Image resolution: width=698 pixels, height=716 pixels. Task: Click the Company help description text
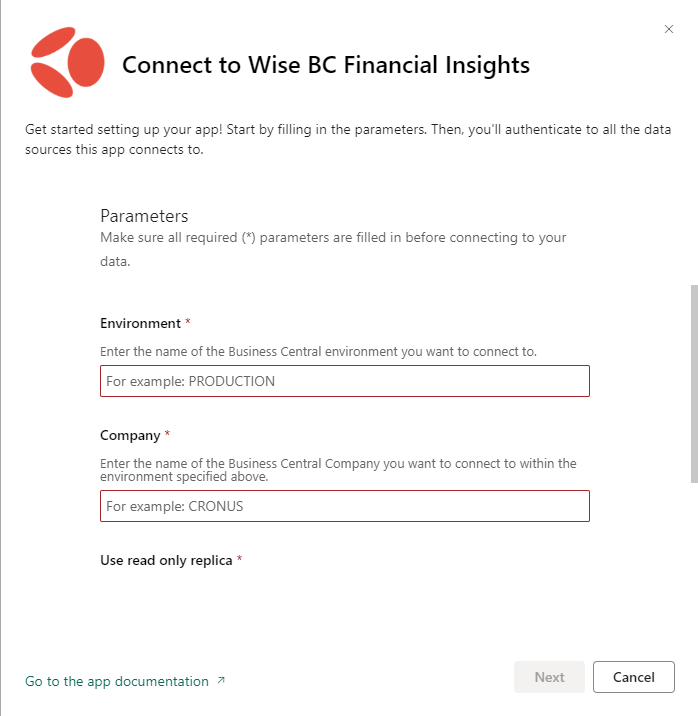[x=338, y=469]
